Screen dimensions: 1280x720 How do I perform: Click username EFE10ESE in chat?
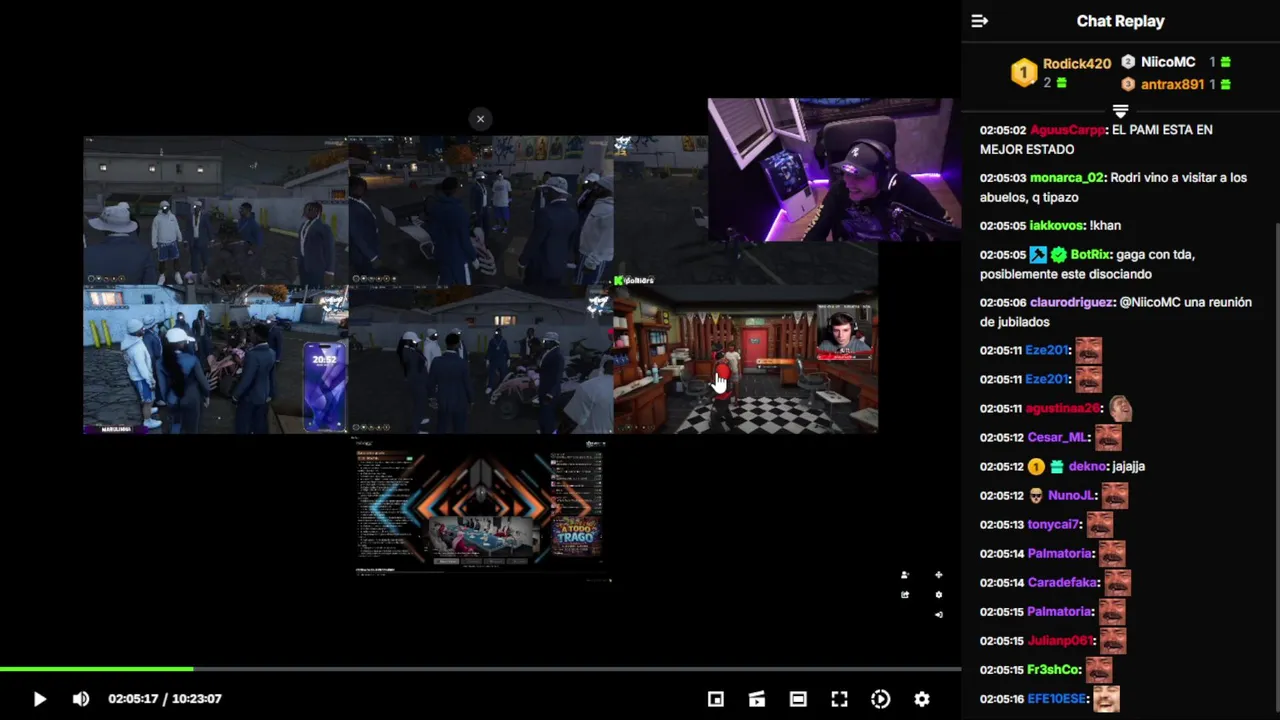(1057, 699)
